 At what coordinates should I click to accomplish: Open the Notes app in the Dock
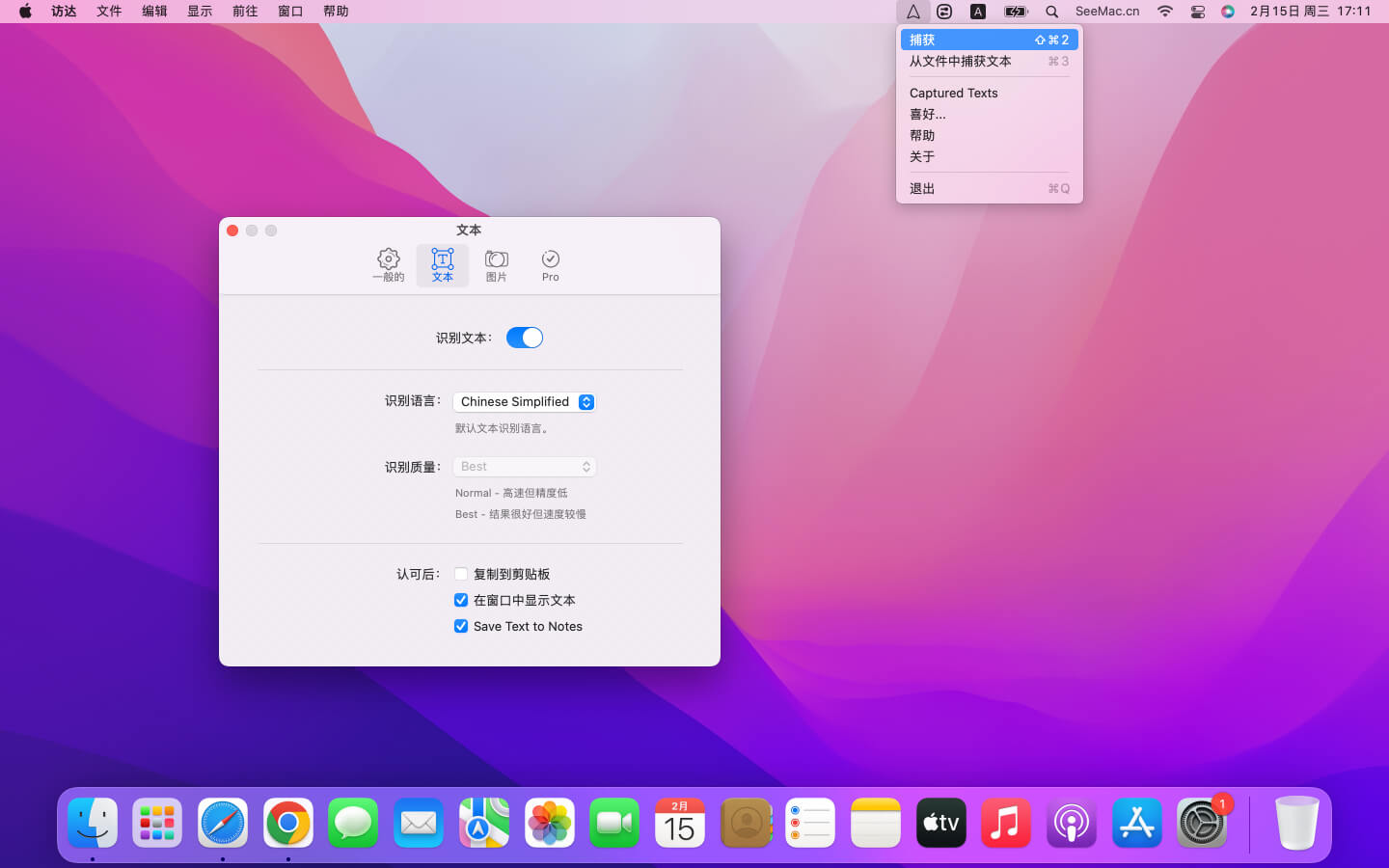coord(875,824)
